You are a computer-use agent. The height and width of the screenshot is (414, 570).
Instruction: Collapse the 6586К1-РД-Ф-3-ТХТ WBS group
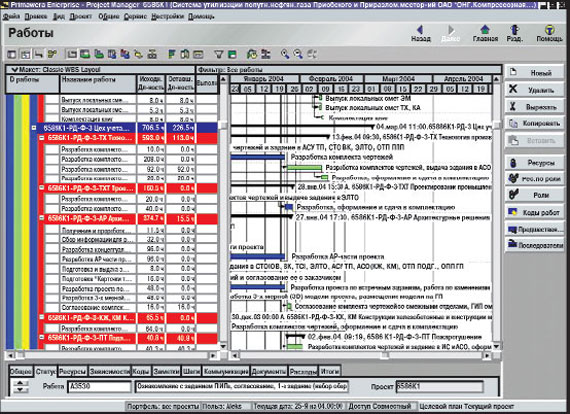click(42, 188)
